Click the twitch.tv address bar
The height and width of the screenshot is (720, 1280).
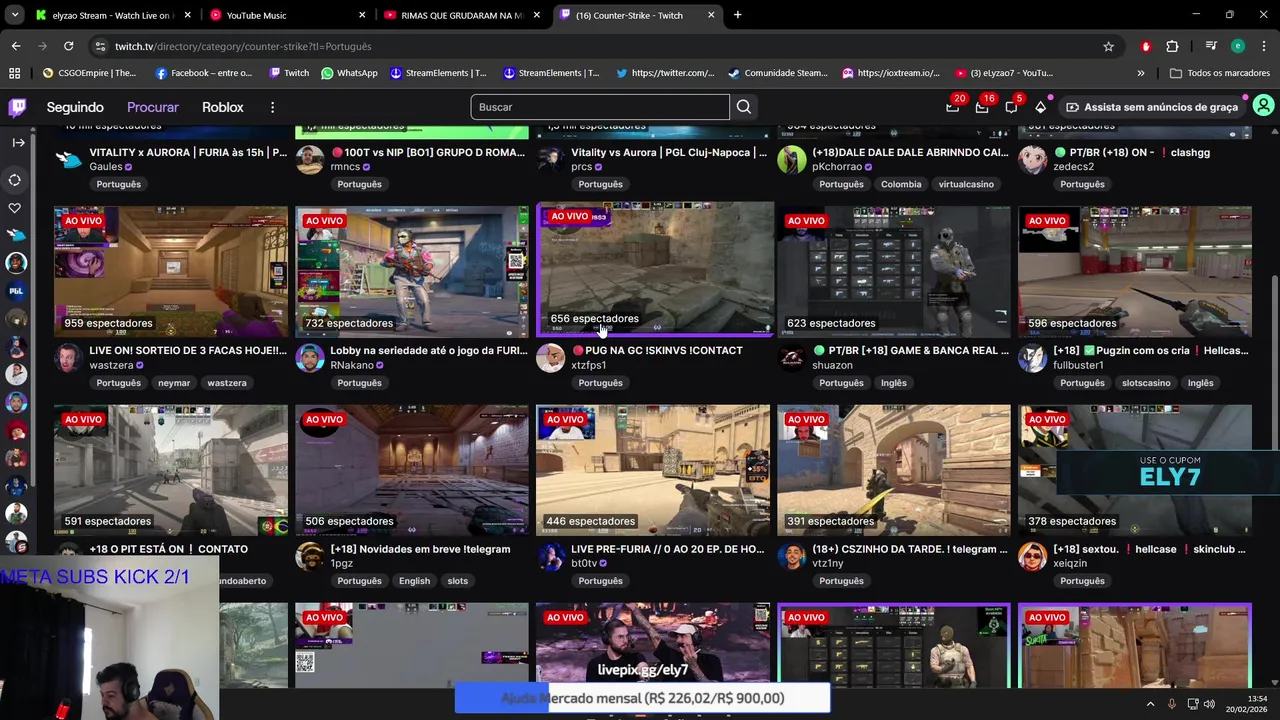pyautogui.click(x=600, y=46)
